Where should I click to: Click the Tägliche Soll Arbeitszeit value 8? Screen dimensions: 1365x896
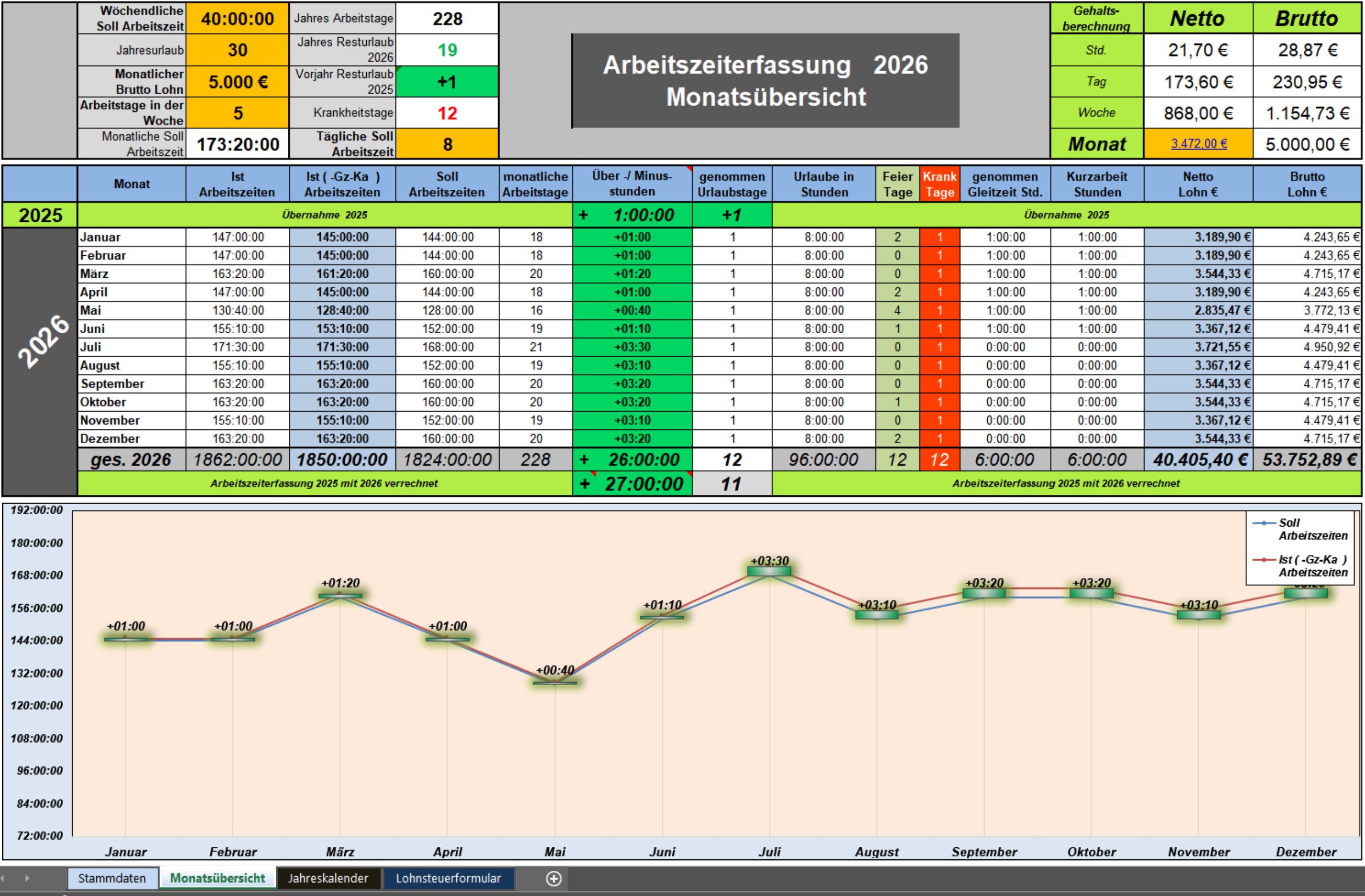pyautogui.click(x=447, y=144)
